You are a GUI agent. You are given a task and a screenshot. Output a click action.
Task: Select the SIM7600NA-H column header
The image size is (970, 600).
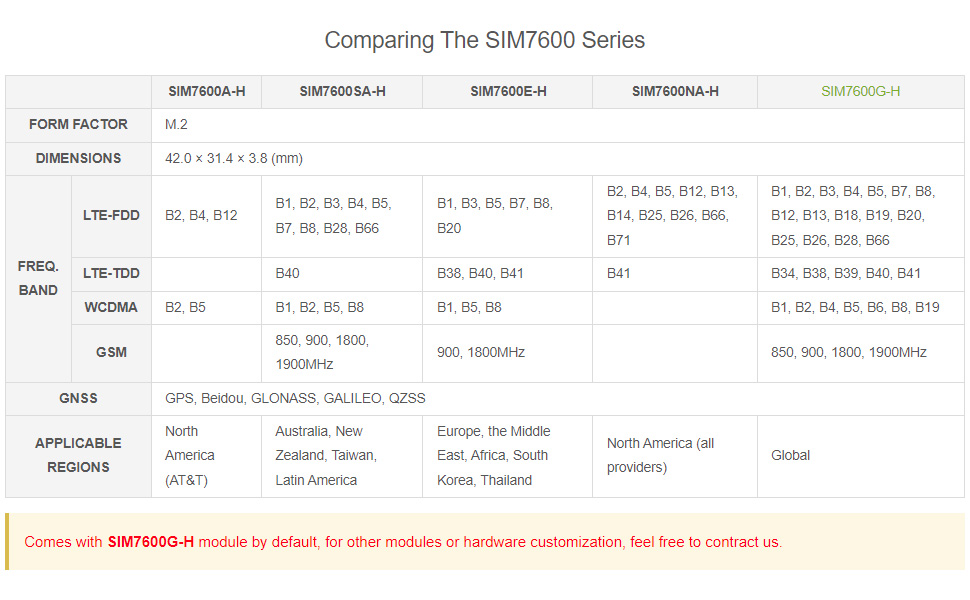tap(675, 91)
